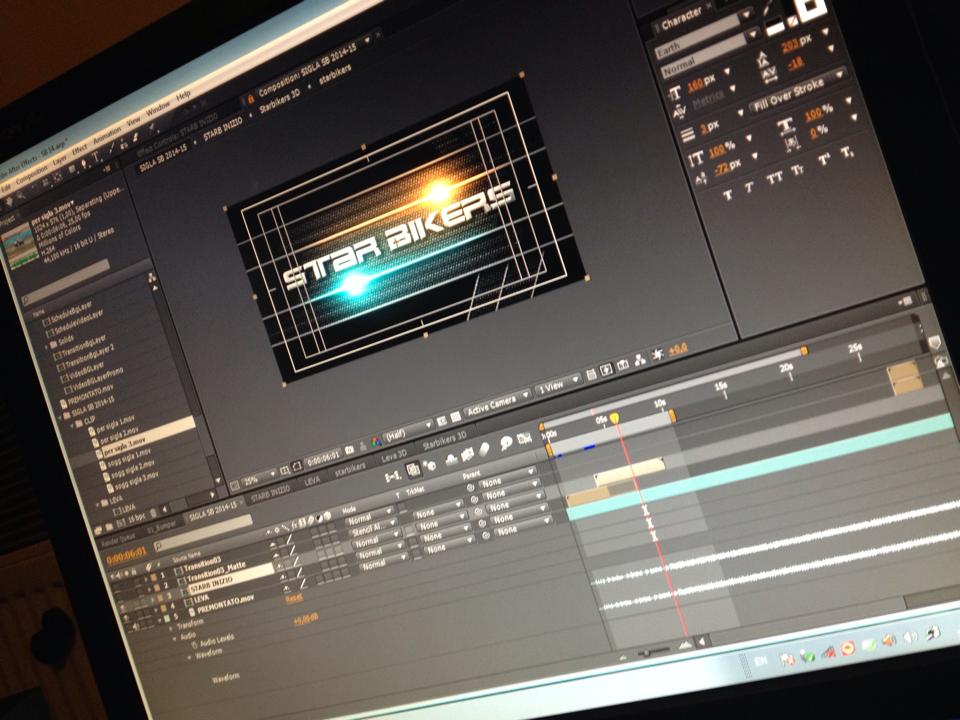Switch to the Leva 3D timeline tab
This screenshot has width=960, height=720.
(x=393, y=454)
